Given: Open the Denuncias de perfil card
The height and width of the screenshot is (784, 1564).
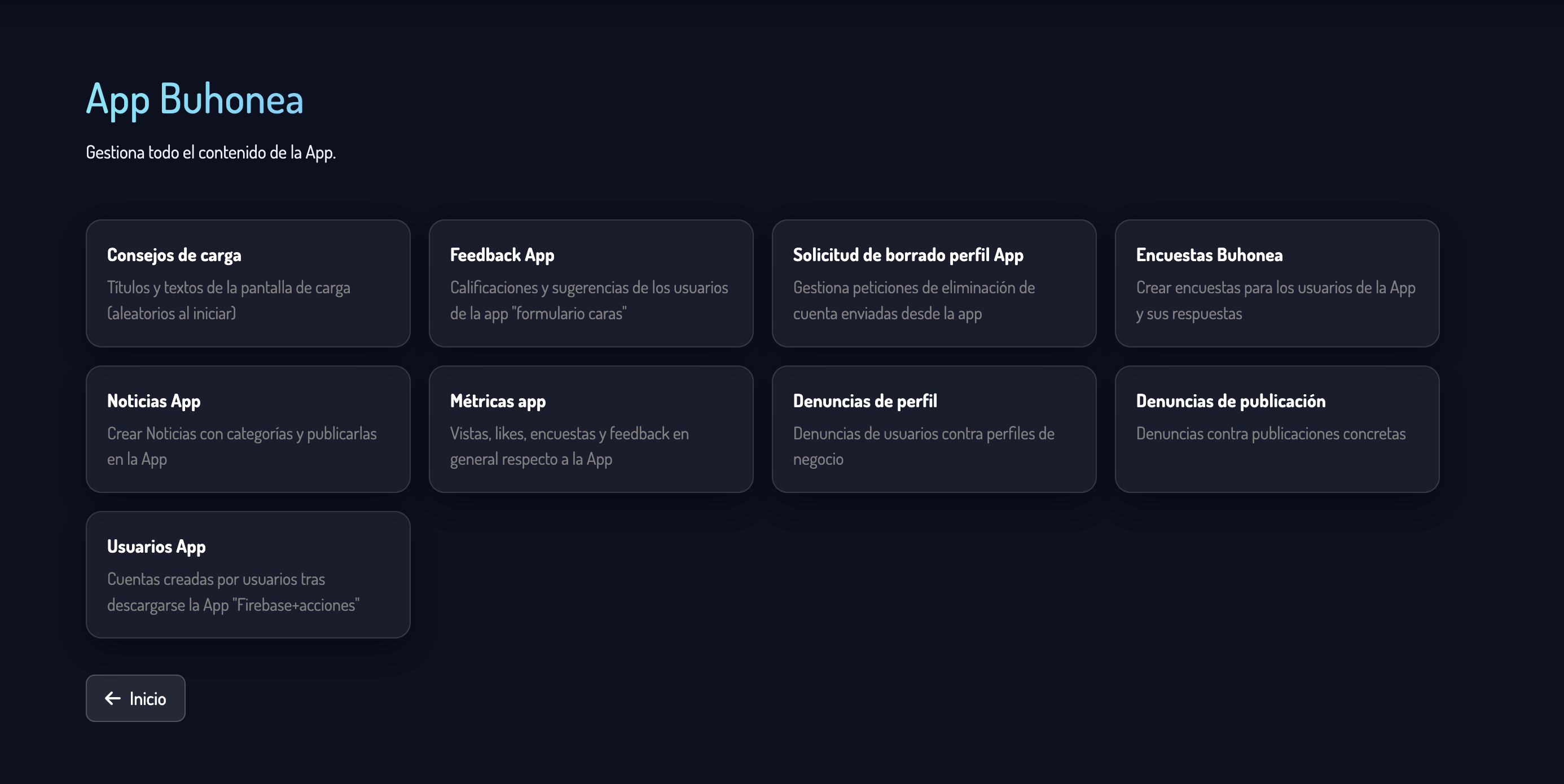Looking at the screenshot, I should click(934, 429).
